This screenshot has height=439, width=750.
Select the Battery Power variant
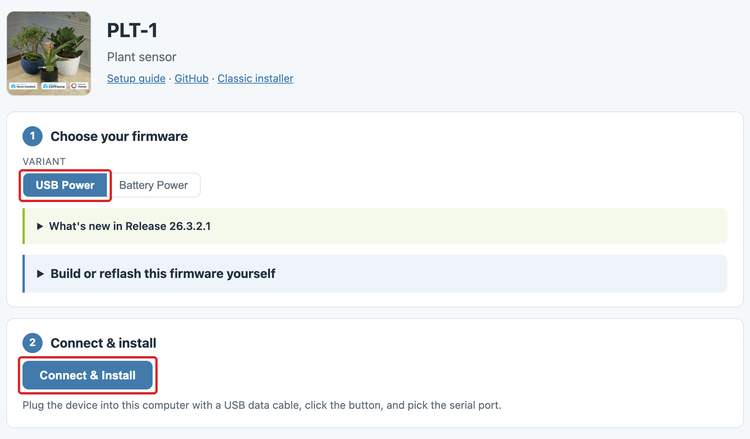click(154, 185)
